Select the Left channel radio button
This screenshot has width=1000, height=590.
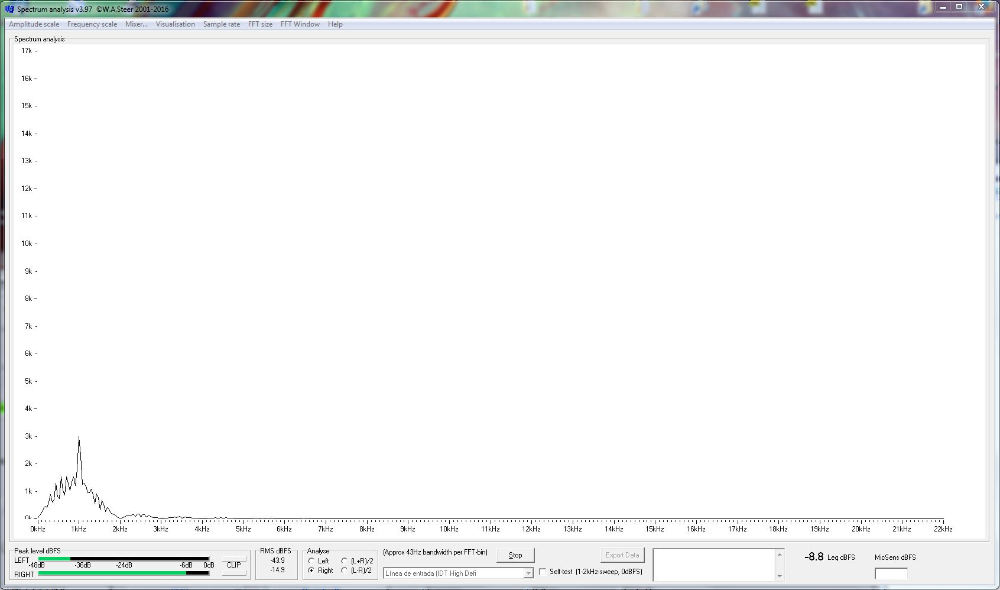(311, 561)
